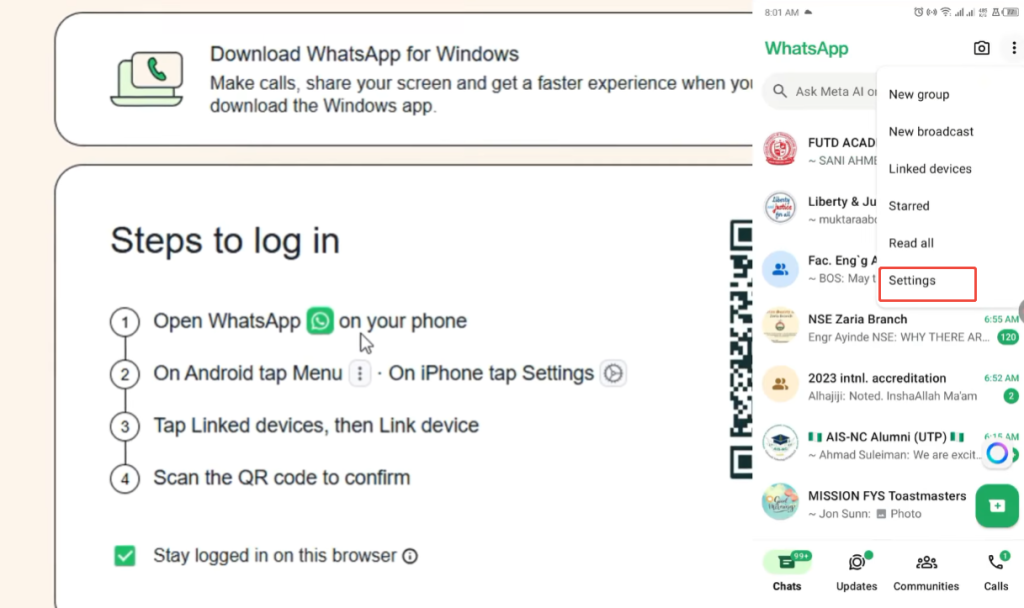This screenshot has width=1024, height=608.
Task: Tap the Ask Meta AI search field
Action: pyautogui.click(x=820, y=91)
